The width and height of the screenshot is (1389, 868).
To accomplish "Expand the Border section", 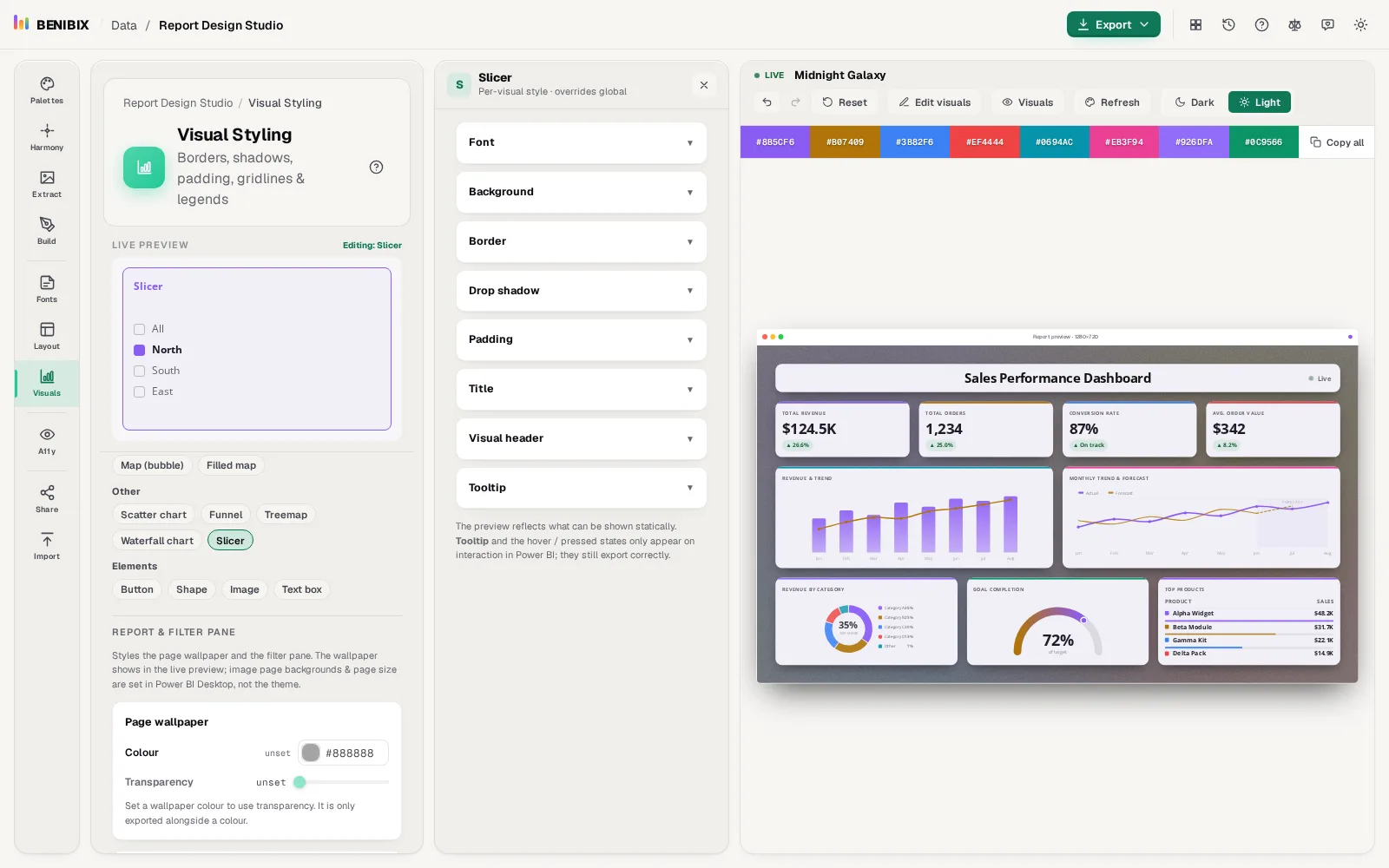I will [x=581, y=241].
